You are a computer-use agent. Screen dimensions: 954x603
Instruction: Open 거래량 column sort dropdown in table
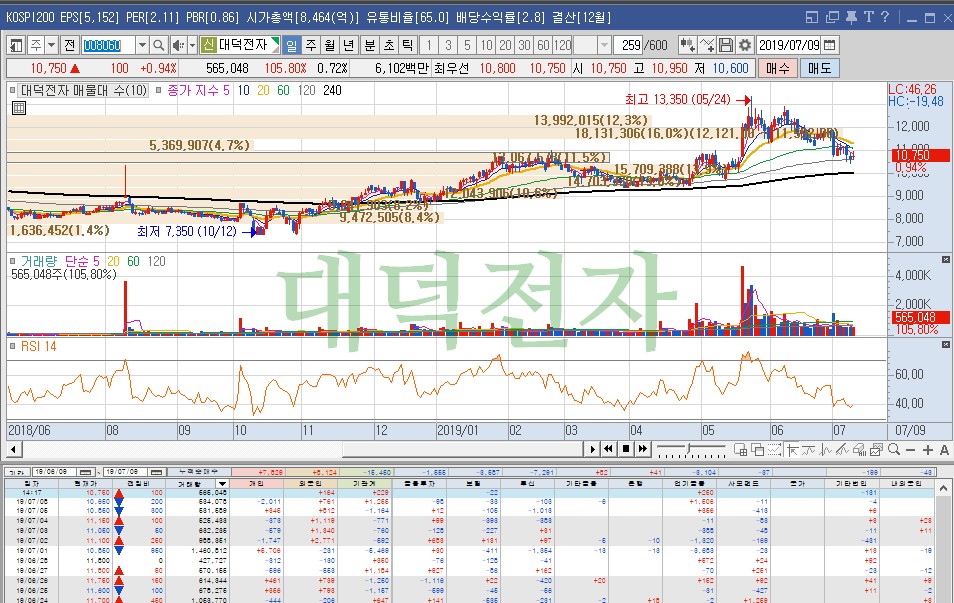pyautogui.click(x=222, y=484)
